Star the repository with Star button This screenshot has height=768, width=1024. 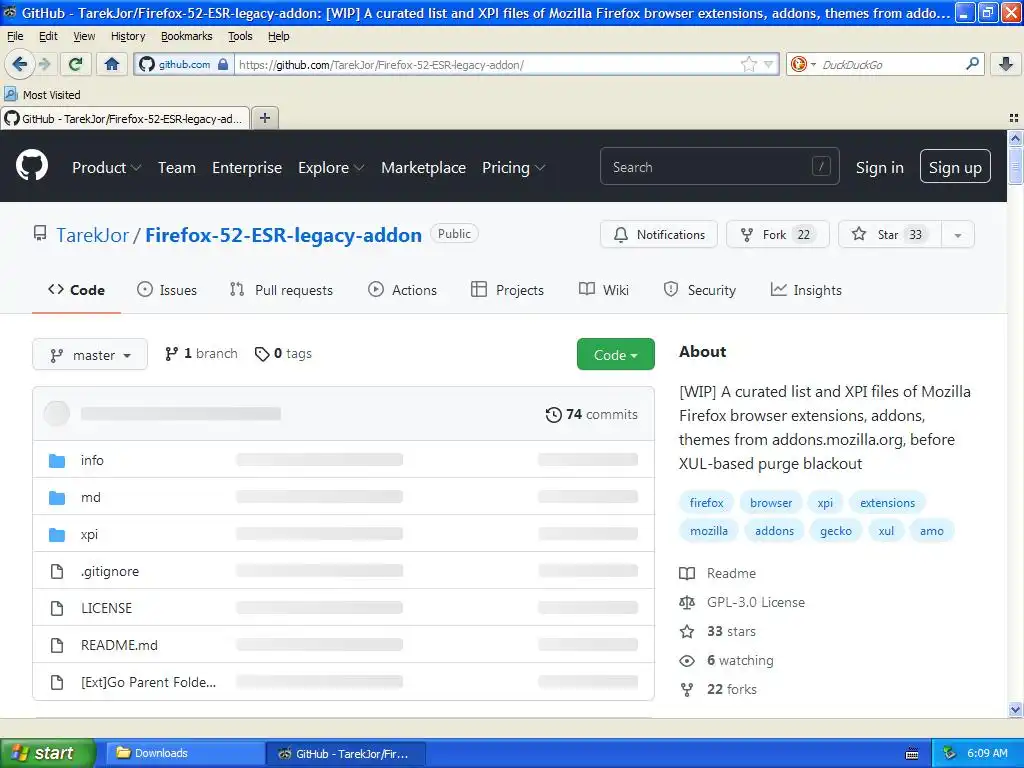tap(889, 234)
